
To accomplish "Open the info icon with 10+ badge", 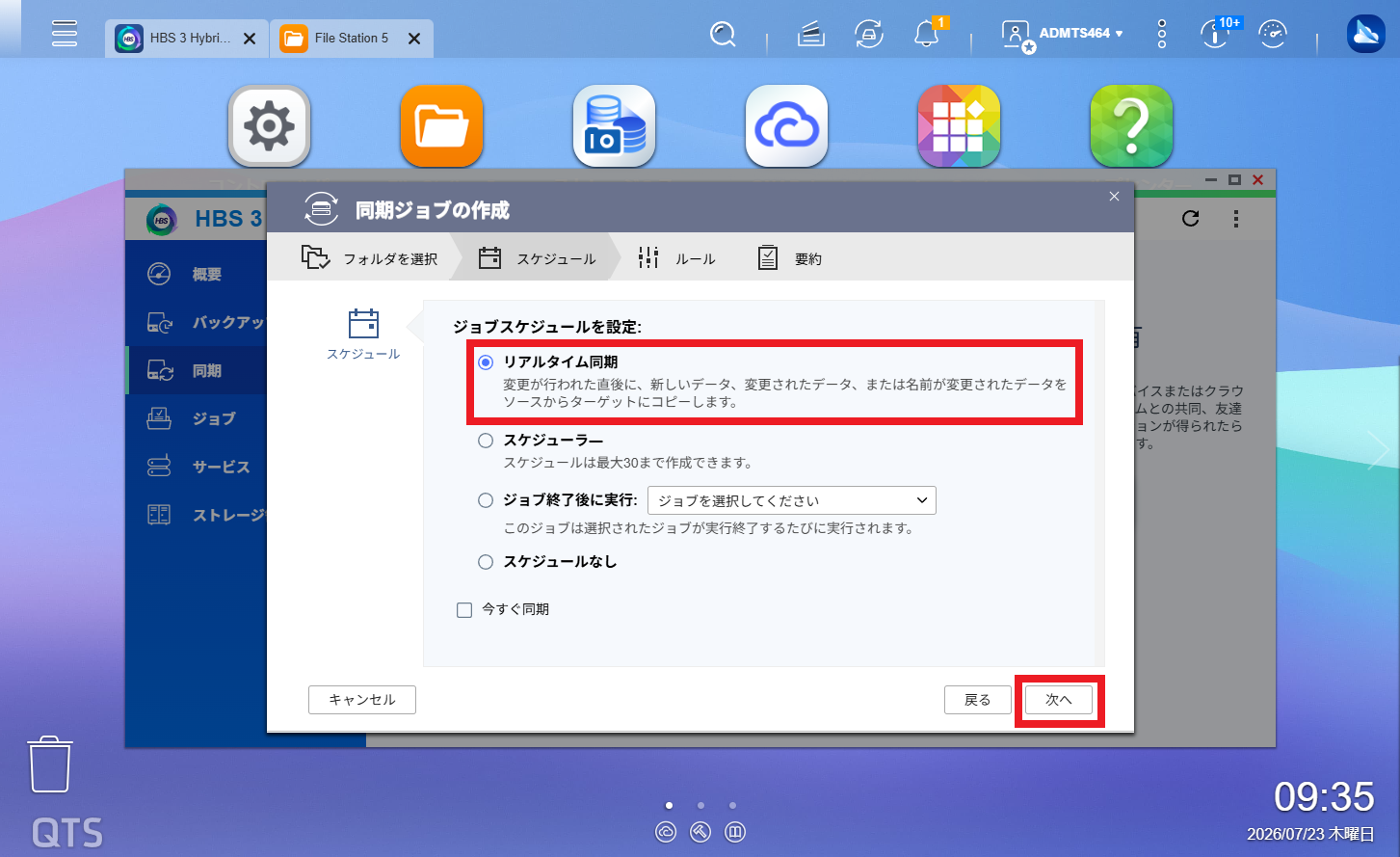I will coord(1216,34).
